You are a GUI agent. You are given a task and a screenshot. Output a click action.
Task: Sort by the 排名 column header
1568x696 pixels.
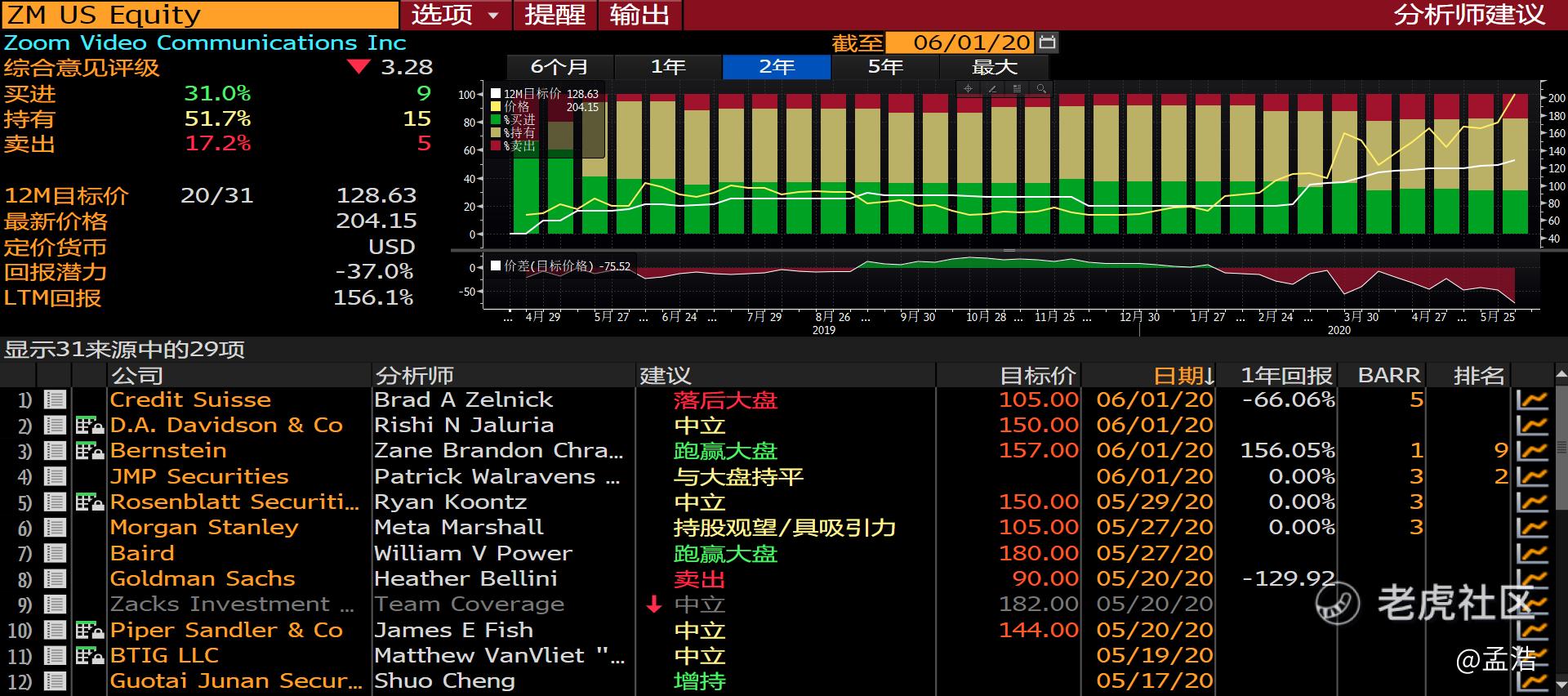coord(1469,375)
